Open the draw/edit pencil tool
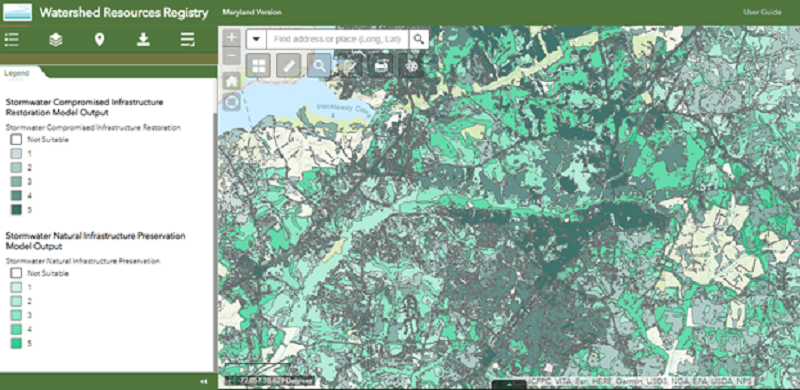Image resolution: width=800 pixels, height=390 pixels. [350, 65]
